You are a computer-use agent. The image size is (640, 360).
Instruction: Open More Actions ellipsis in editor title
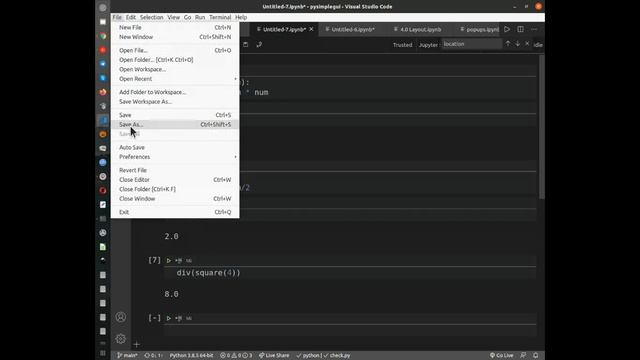534,29
